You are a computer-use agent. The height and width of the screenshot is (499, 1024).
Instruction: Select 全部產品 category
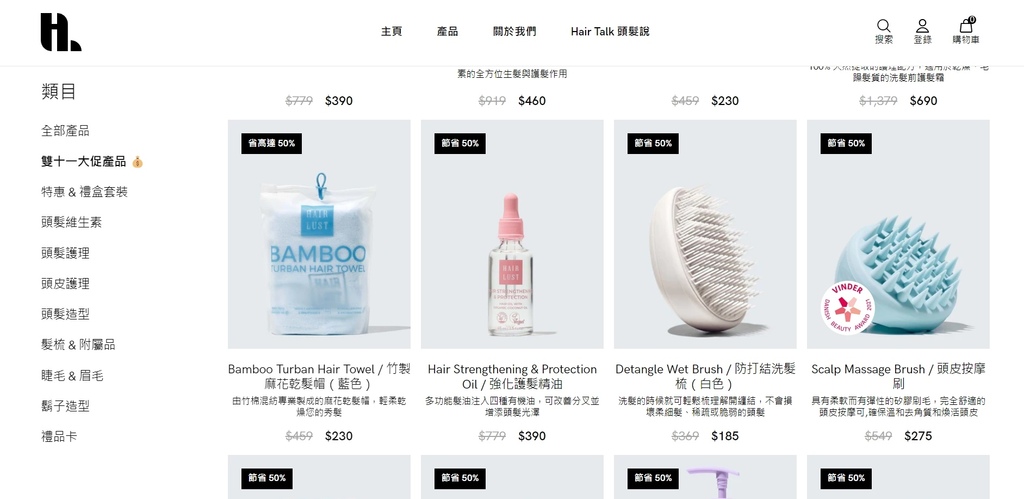(x=65, y=131)
